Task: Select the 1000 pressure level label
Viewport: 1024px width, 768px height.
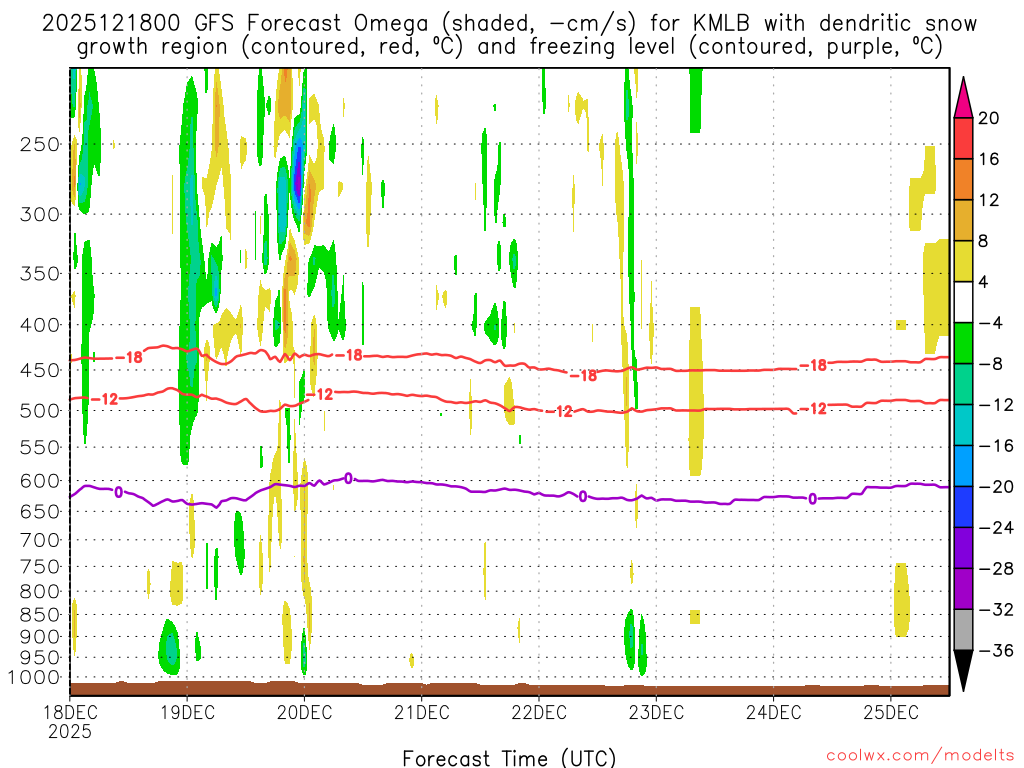Action: (x=33, y=678)
